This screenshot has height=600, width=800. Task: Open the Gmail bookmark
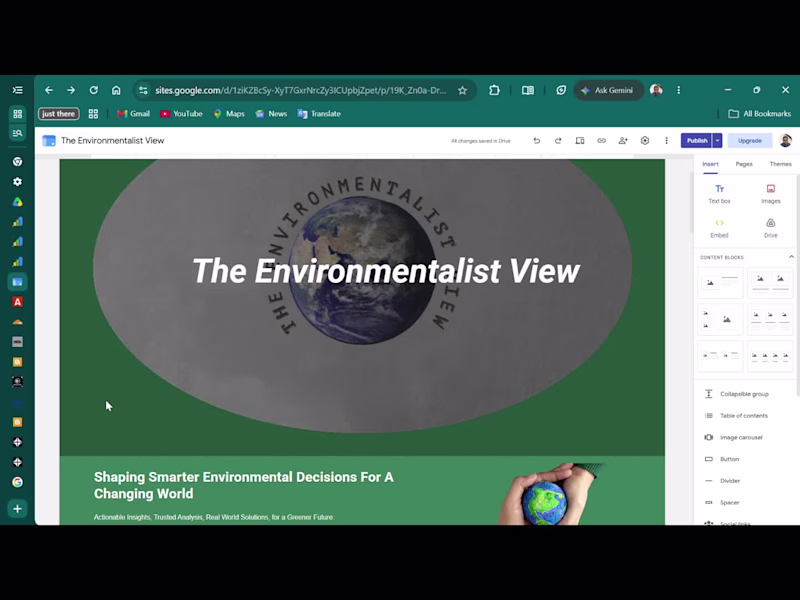tap(133, 114)
